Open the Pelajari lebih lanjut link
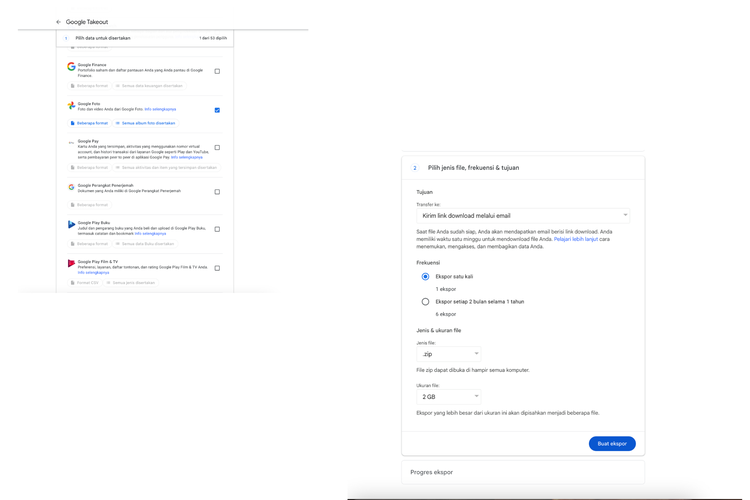Viewport: 750px width, 500px height. point(575,239)
